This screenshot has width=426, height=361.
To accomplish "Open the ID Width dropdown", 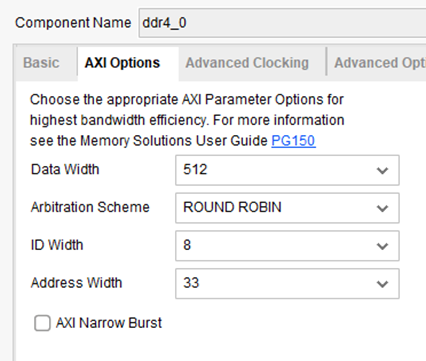I will [287, 246].
